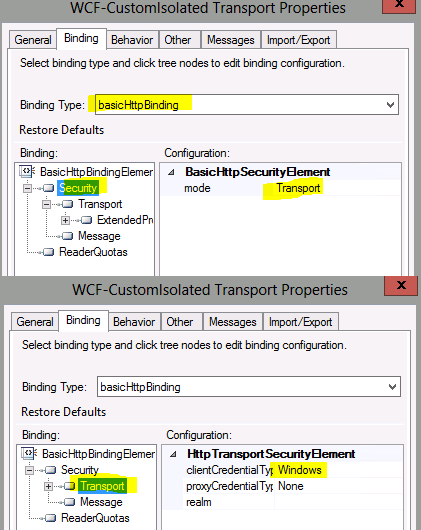421x530 pixels.
Task: Click BasicHttpBindingElement XML icon in lower tree
Action: click(29, 453)
